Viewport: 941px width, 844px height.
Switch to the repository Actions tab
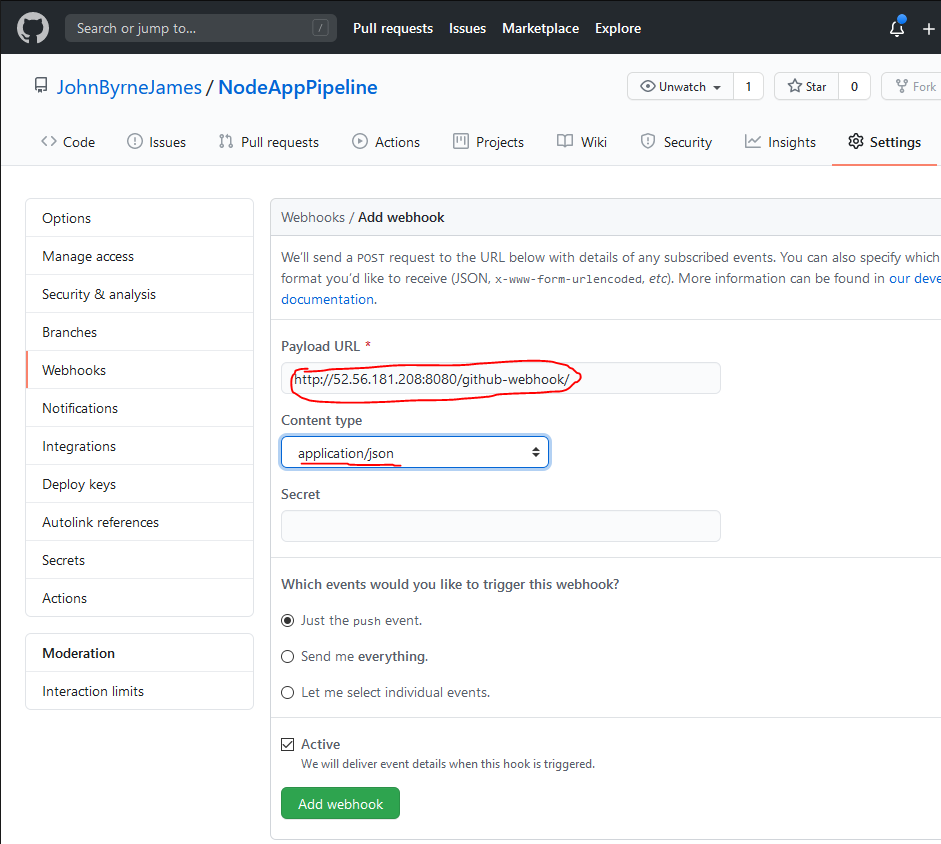(x=386, y=142)
